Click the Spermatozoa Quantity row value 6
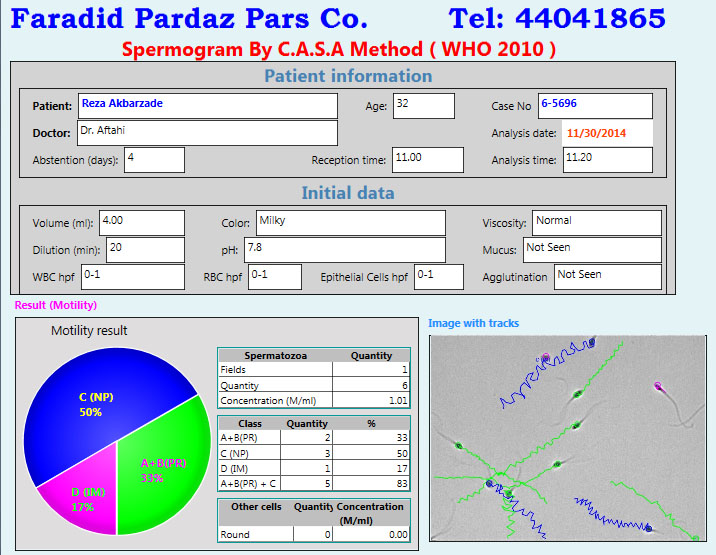This screenshot has height=555, width=716. [x=371, y=386]
